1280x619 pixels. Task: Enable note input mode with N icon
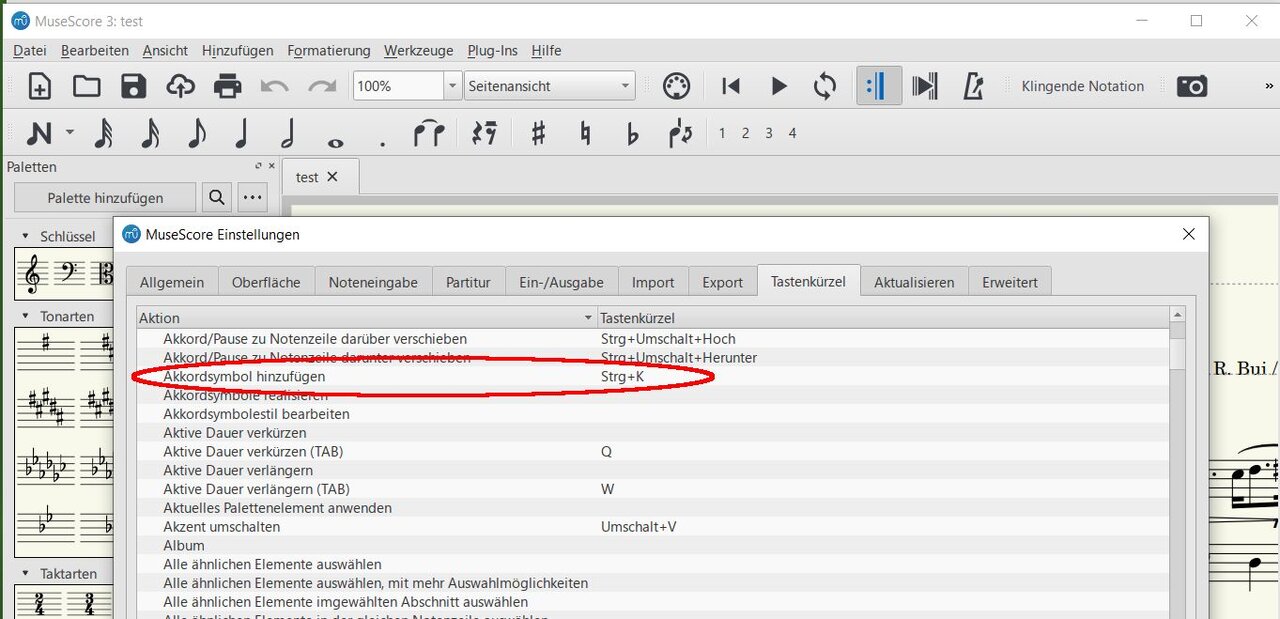click(39, 133)
